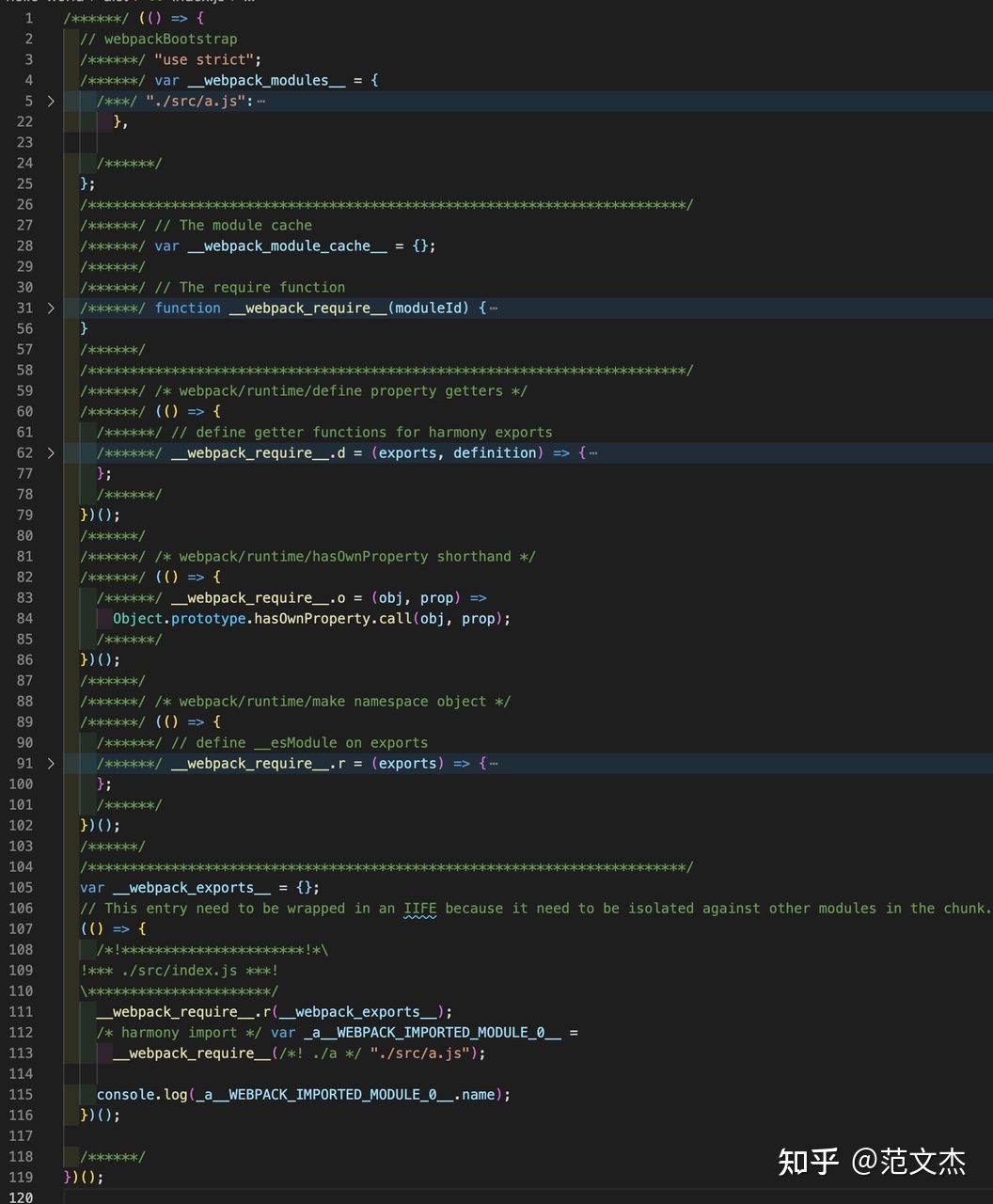The image size is (993, 1204).
Task: Click __webpack_require__.r call on line 111
Action: click(183, 1011)
